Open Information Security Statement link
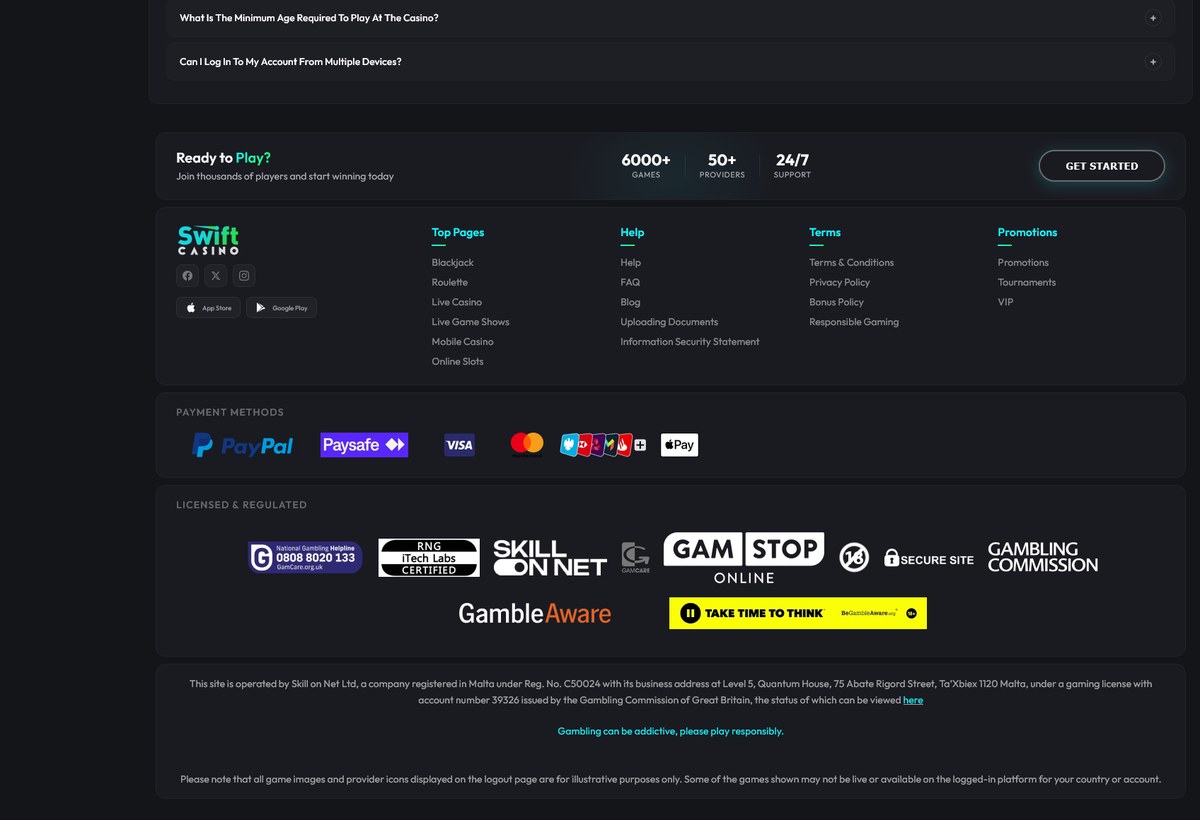Viewport: 1200px width, 820px height. click(x=690, y=342)
